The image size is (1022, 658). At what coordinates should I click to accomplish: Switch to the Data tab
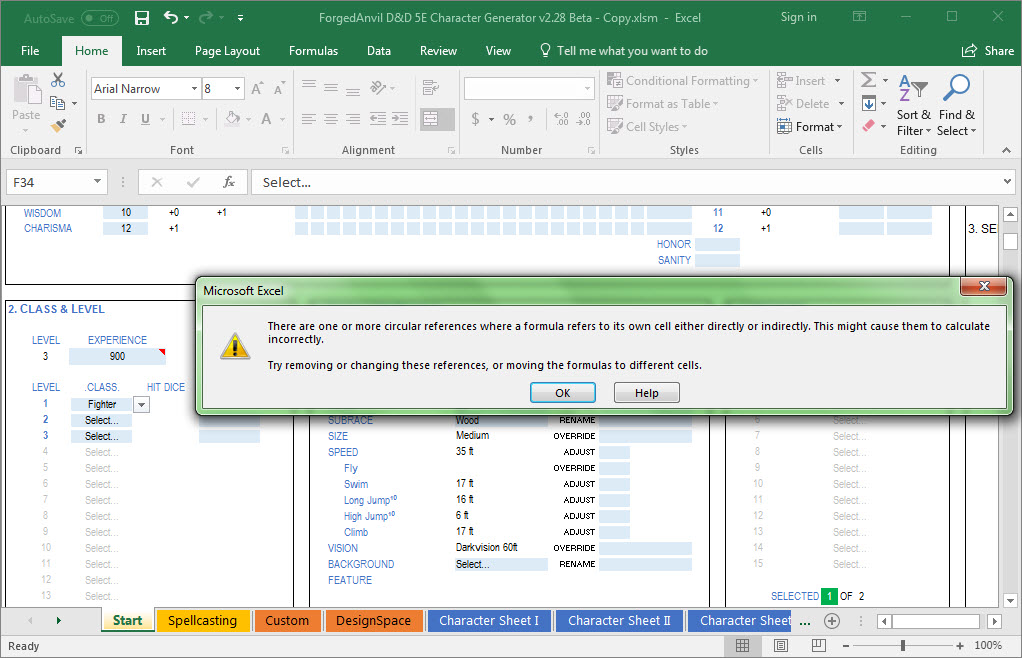379,51
